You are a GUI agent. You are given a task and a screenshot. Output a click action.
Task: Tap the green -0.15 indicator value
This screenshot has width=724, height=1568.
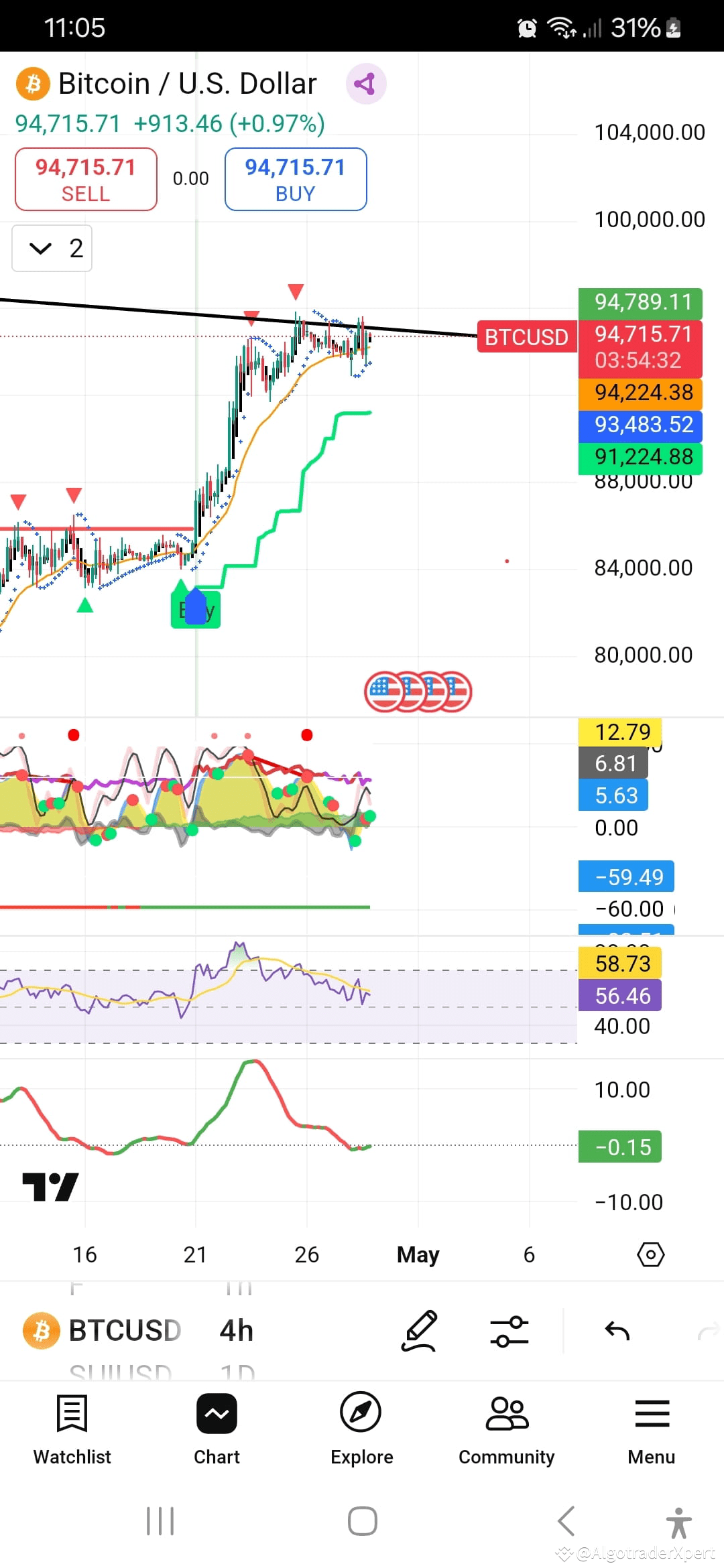(620, 1147)
